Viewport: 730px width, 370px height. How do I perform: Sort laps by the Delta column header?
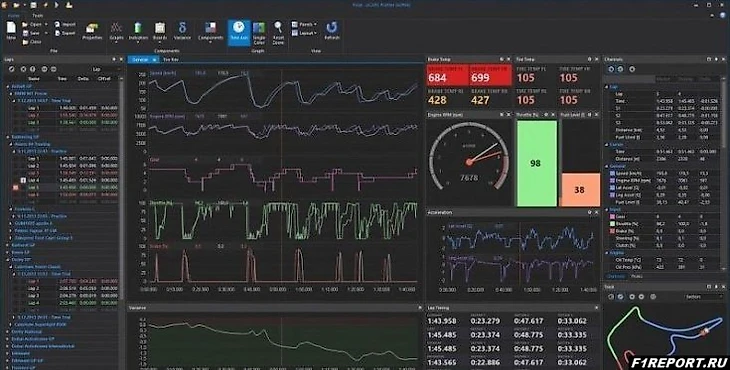pyautogui.click(x=83, y=79)
